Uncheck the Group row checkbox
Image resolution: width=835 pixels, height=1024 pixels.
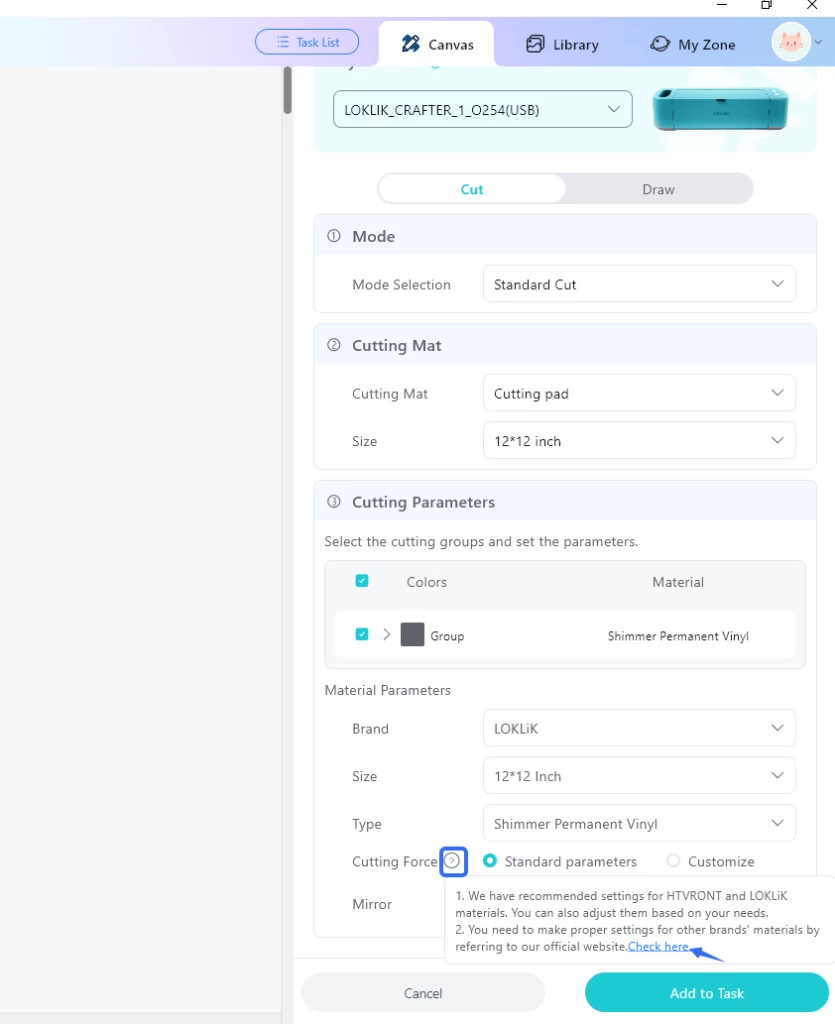coord(362,634)
